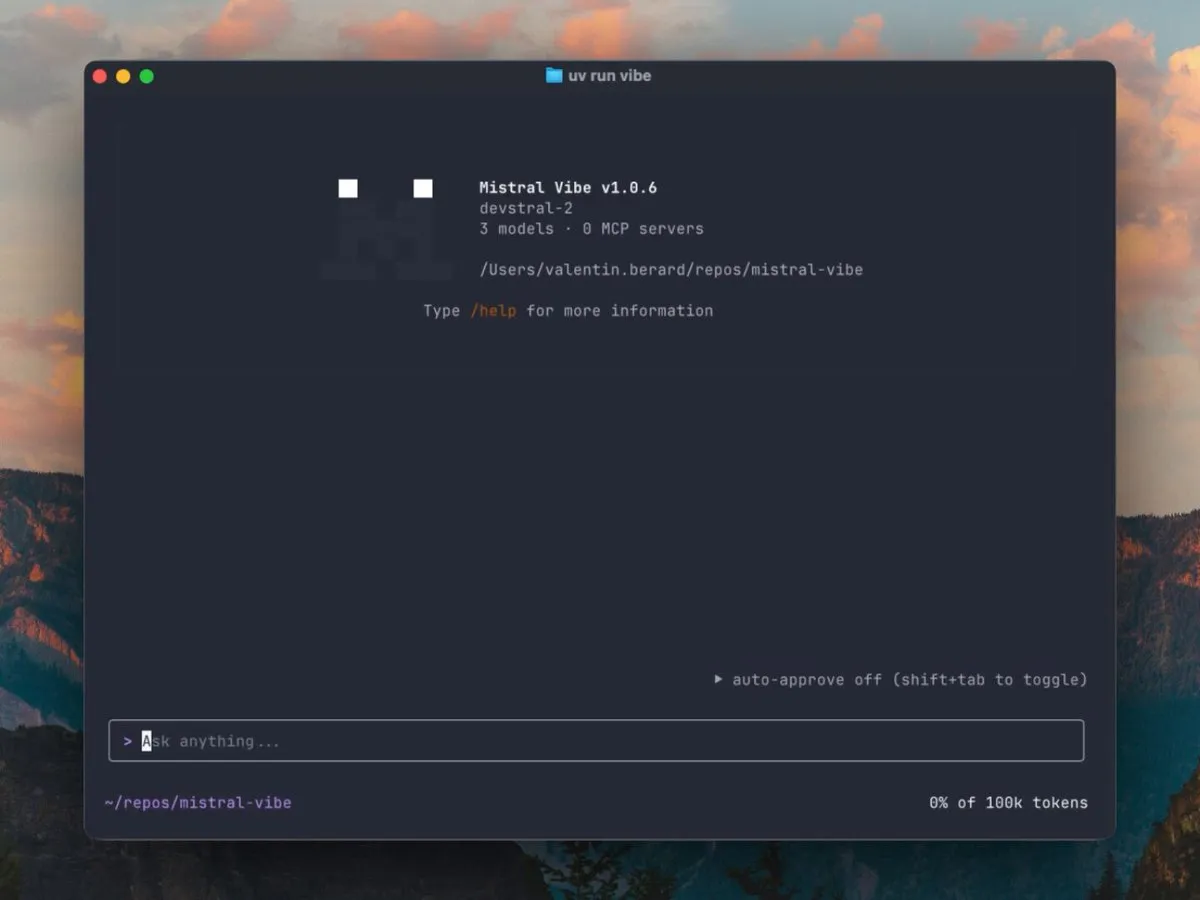Click the '3 models · 0 MCP servers' line
The height and width of the screenshot is (900, 1200).
pos(591,229)
